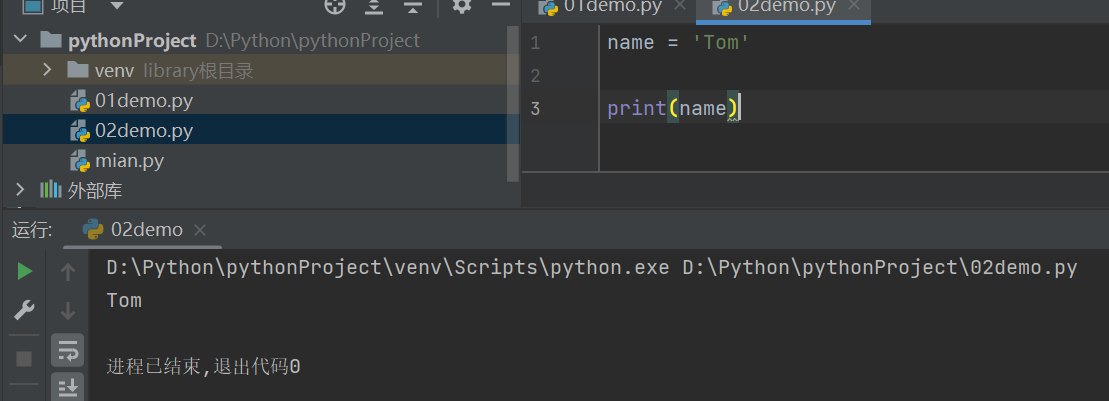This screenshot has width=1109, height=401.
Task: Click the expand all icon in project panel
Action: pos(374,6)
